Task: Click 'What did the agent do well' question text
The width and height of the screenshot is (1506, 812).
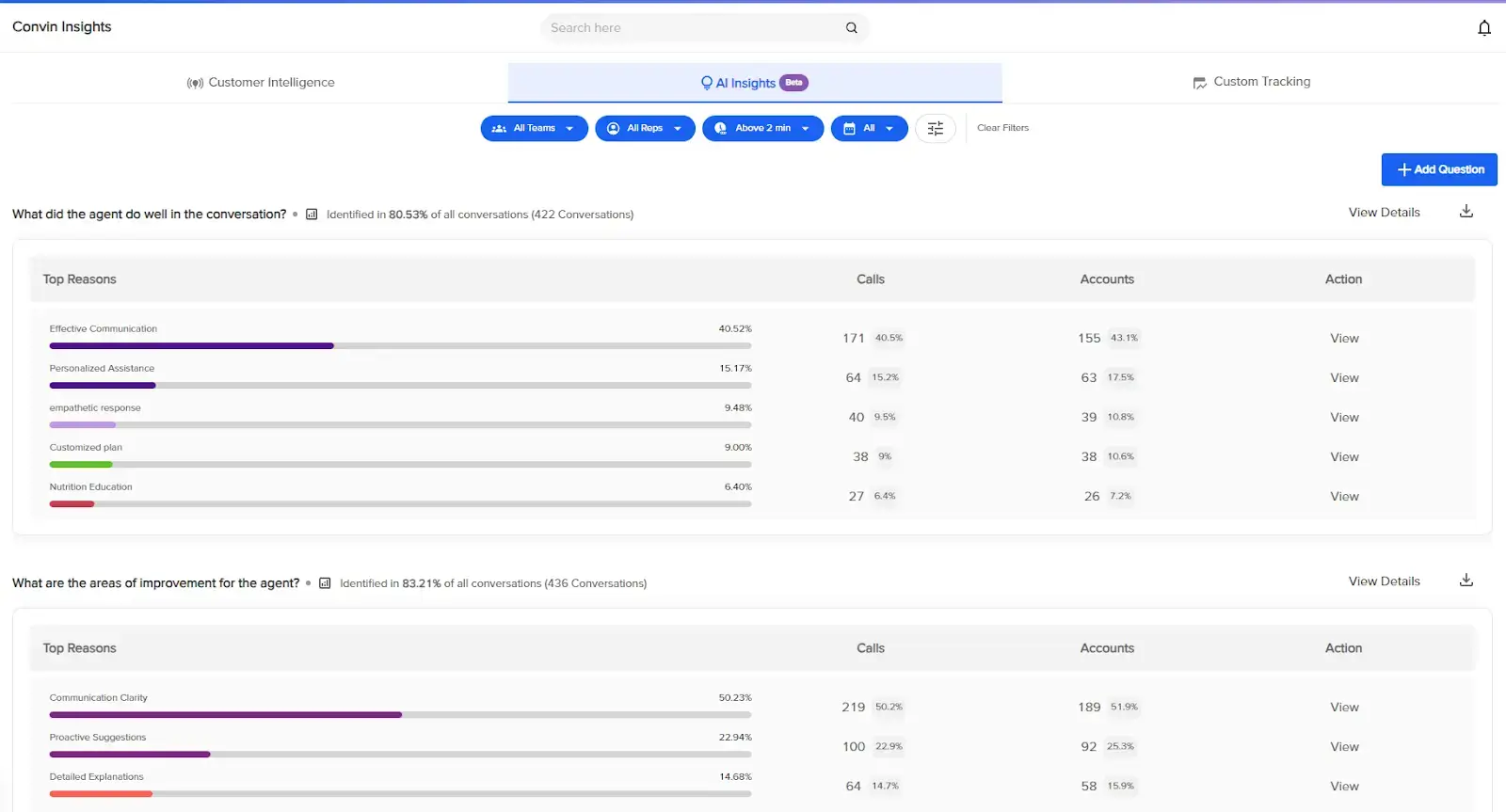Action: coord(150,215)
